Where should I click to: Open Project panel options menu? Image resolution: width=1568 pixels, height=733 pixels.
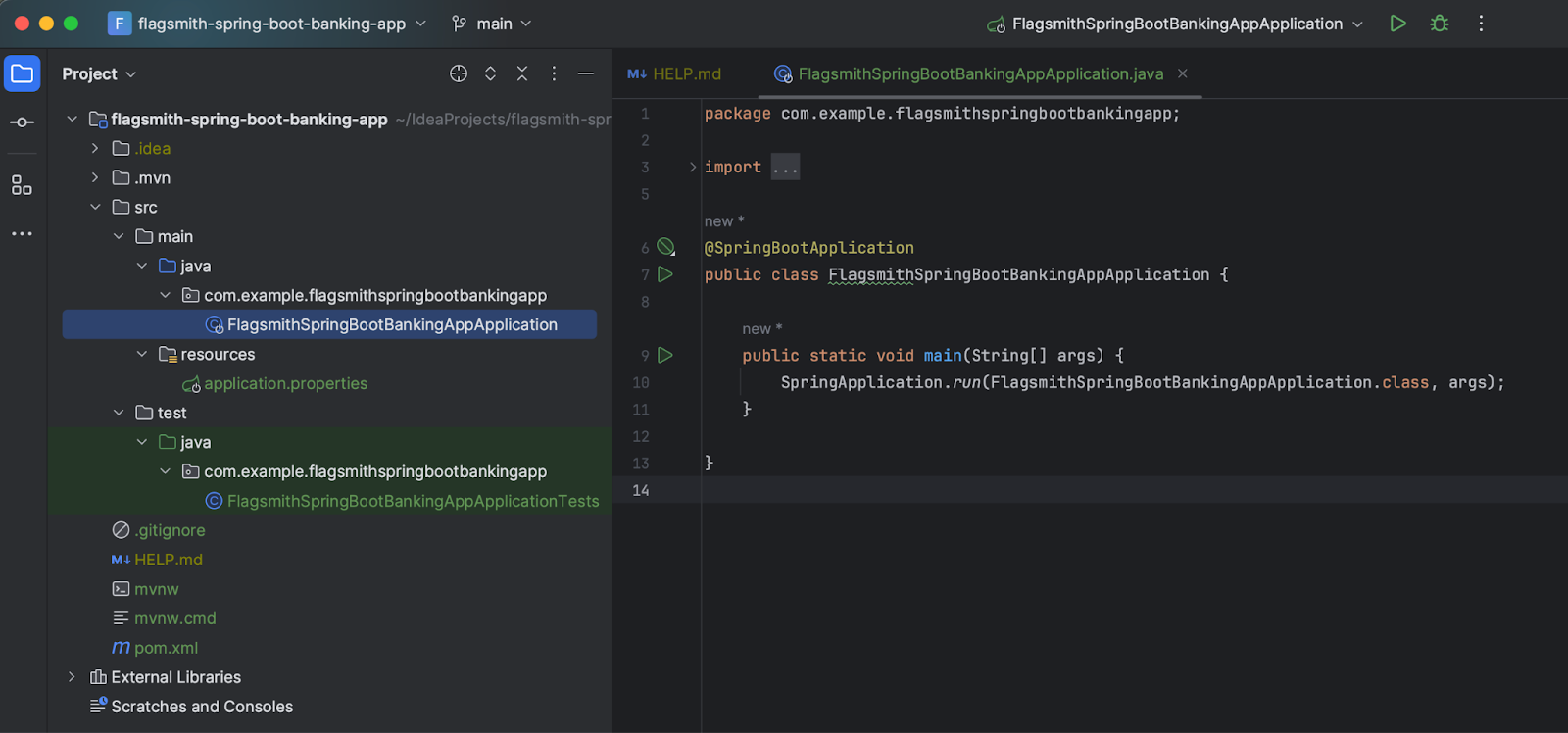(554, 73)
